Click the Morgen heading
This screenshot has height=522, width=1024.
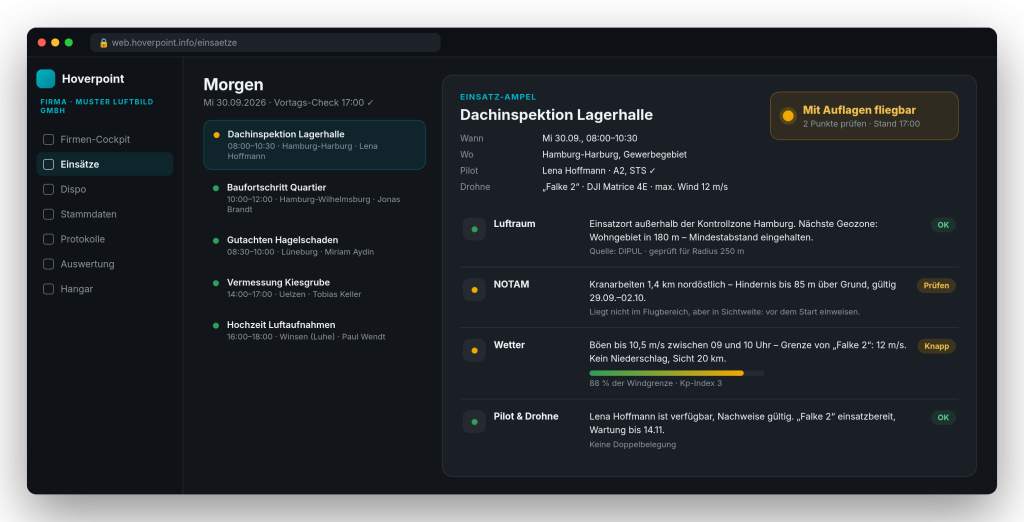[x=233, y=85]
